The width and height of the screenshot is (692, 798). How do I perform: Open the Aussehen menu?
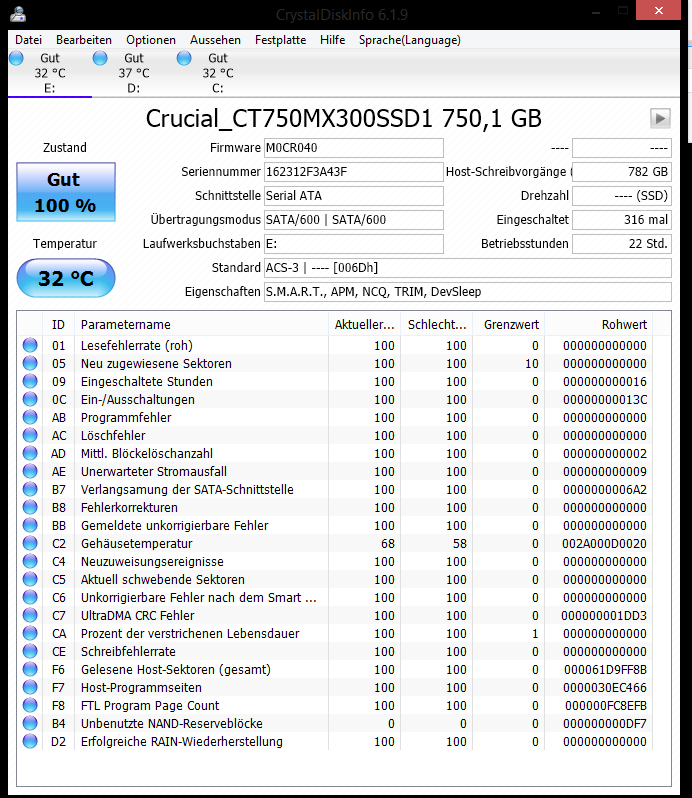(x=215, y=40)
